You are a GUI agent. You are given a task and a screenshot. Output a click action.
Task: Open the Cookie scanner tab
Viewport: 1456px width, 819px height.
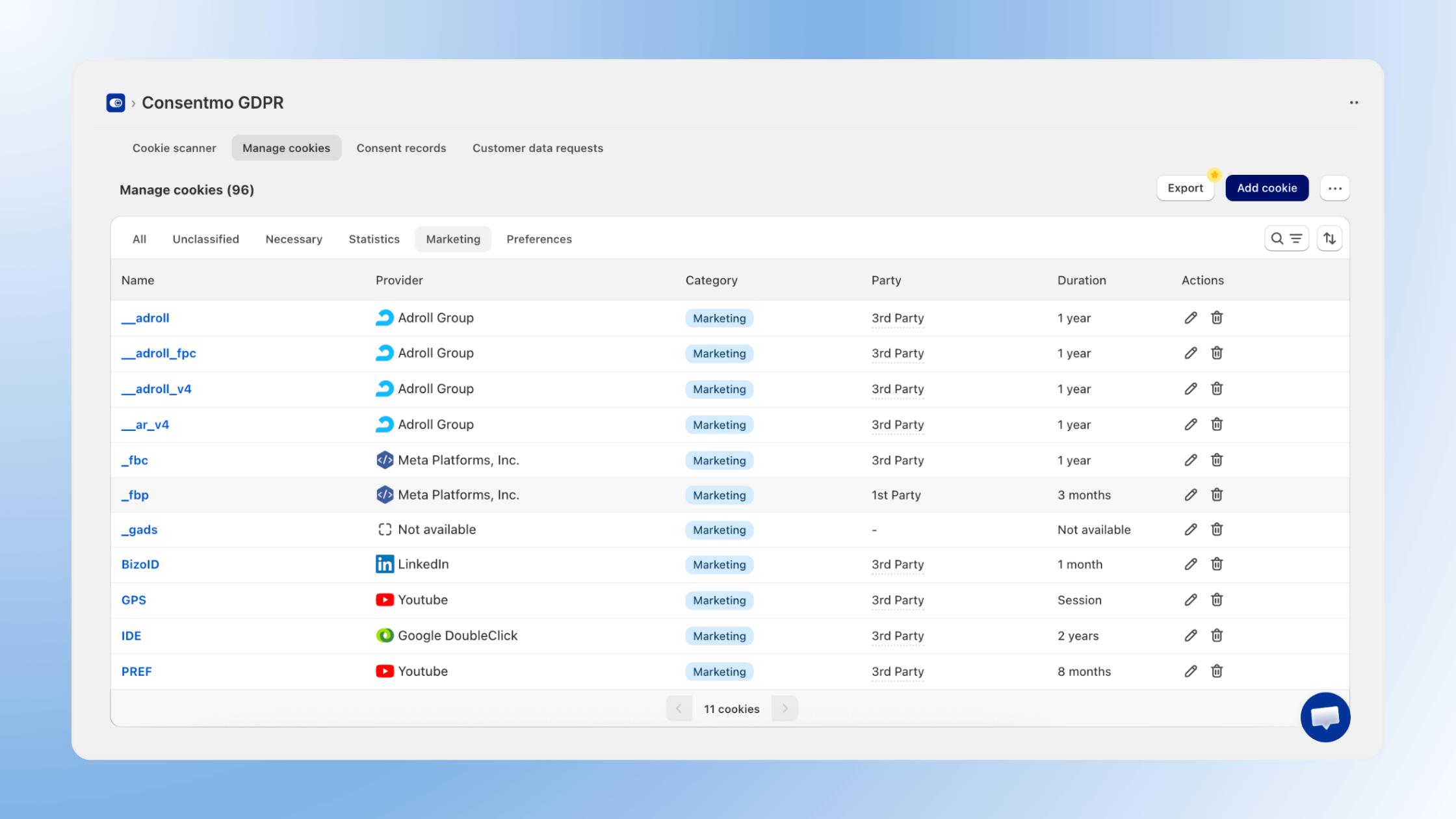pos(174,148)
